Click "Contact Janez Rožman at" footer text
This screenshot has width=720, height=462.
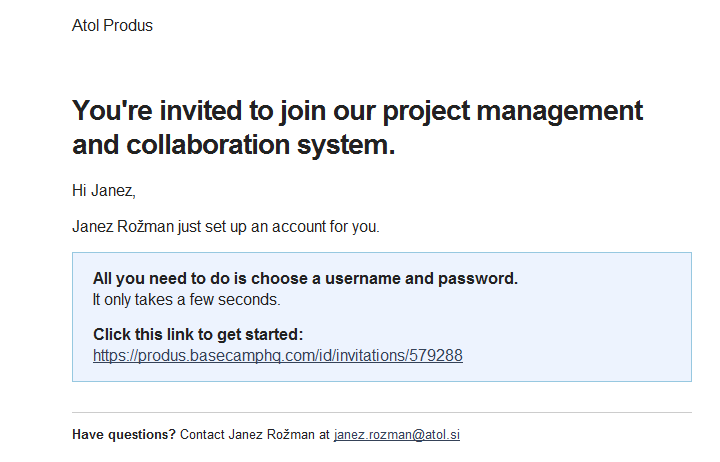tap(255, 435)
